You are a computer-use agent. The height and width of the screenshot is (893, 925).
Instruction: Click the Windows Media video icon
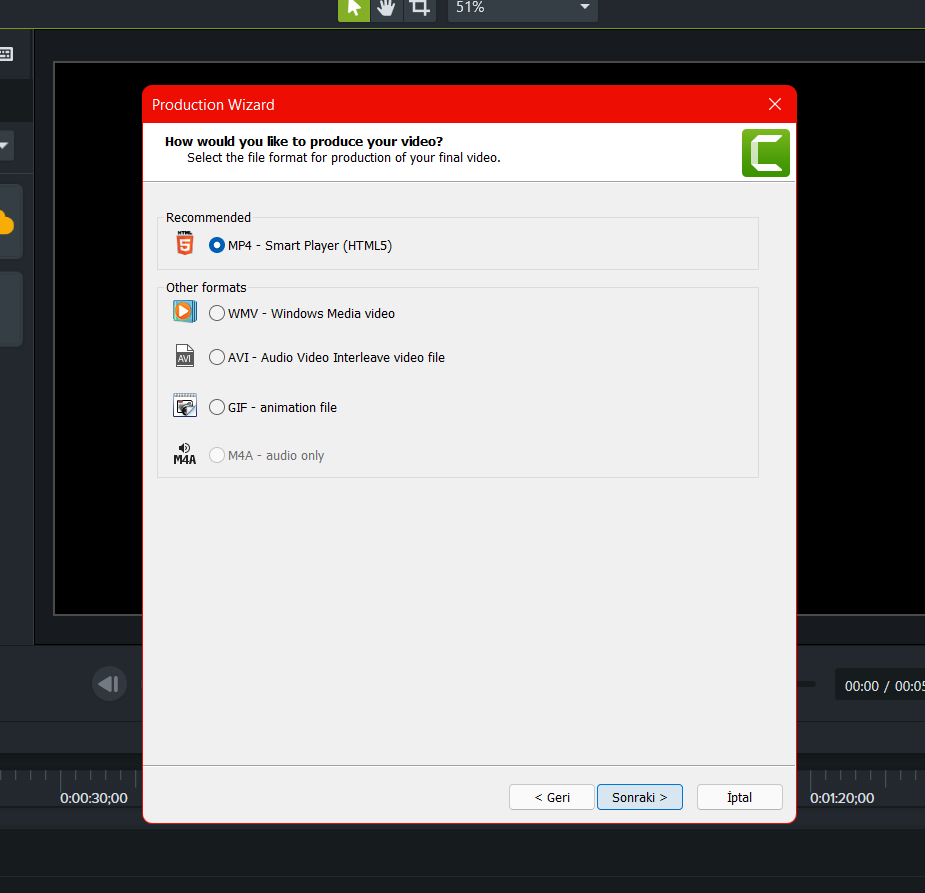185,311
